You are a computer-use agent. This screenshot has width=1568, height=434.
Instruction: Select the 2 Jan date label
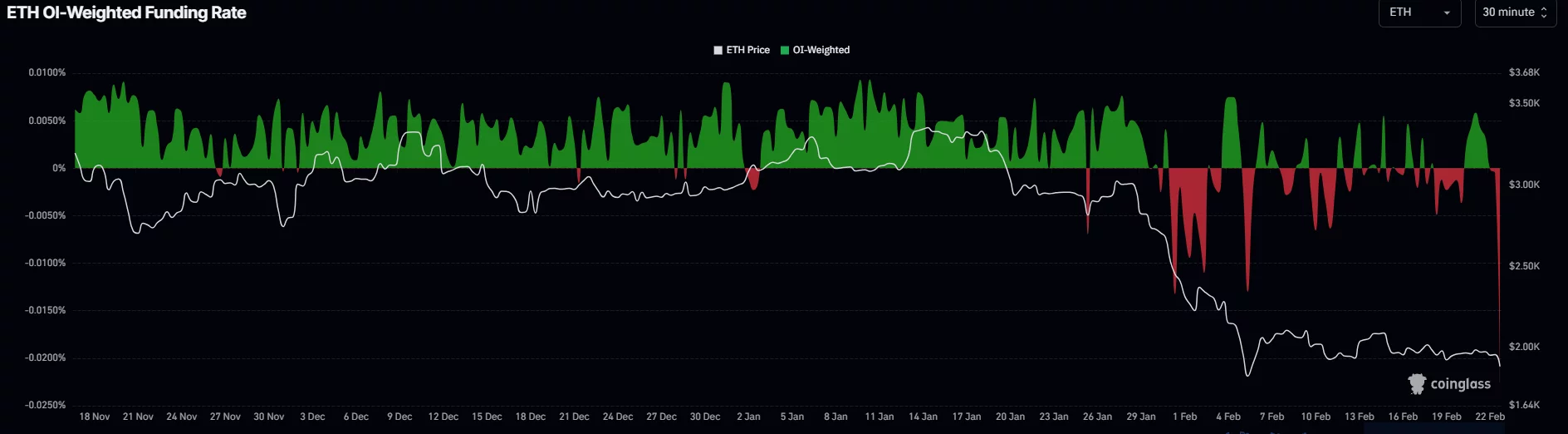pyautogui.click(x=748, y=417)
